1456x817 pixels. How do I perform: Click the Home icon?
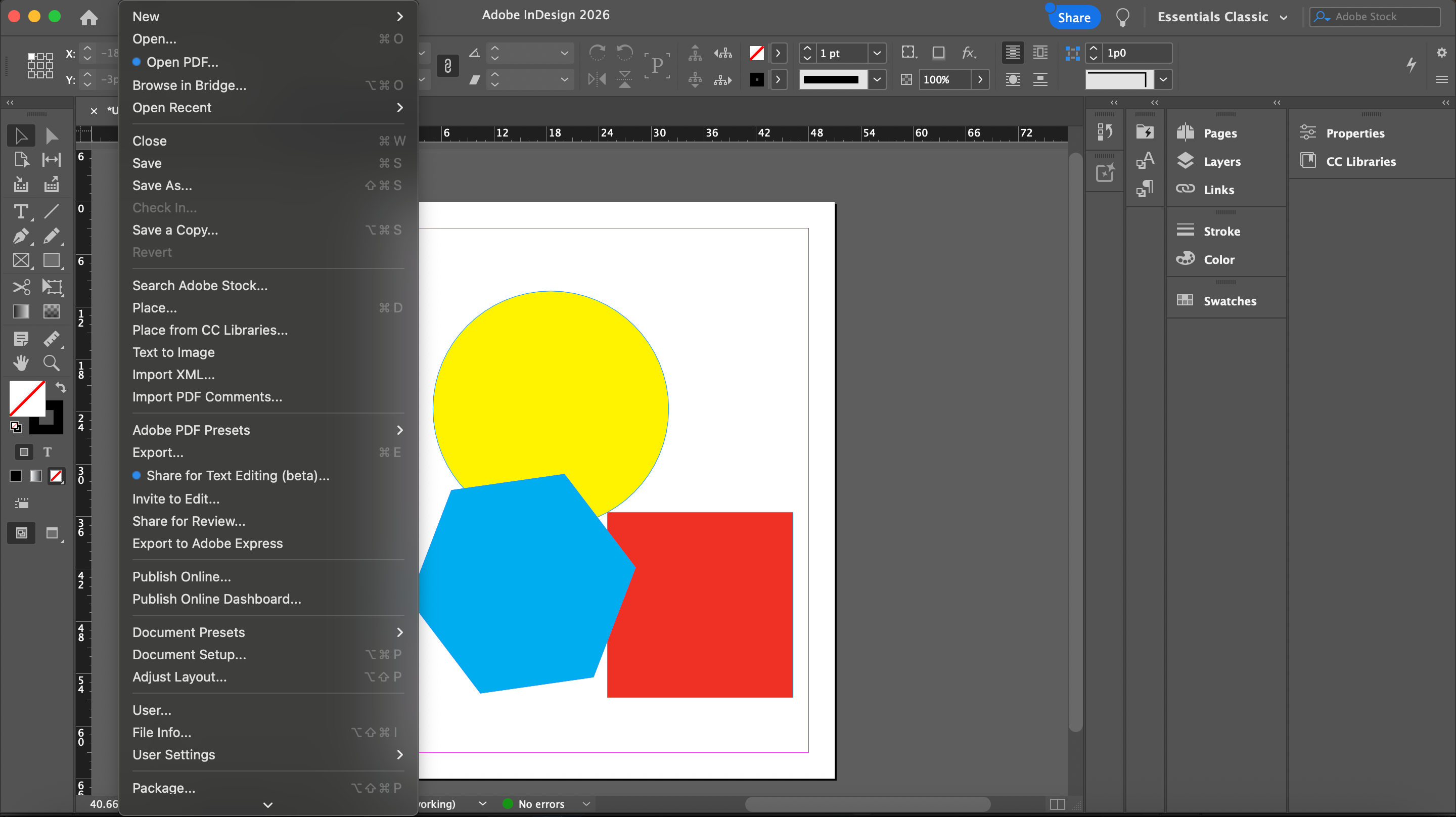(89, 17)
